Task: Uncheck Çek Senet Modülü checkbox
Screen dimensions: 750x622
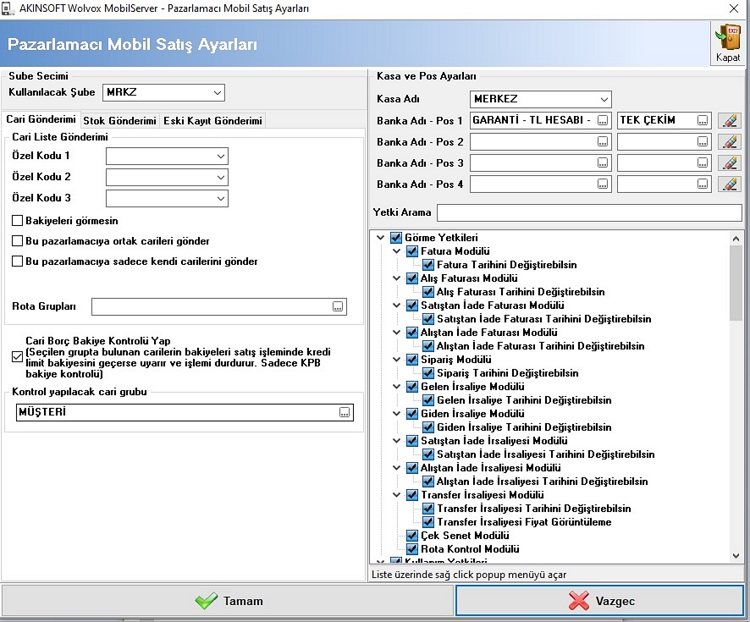Action: [x=412, y=535]
